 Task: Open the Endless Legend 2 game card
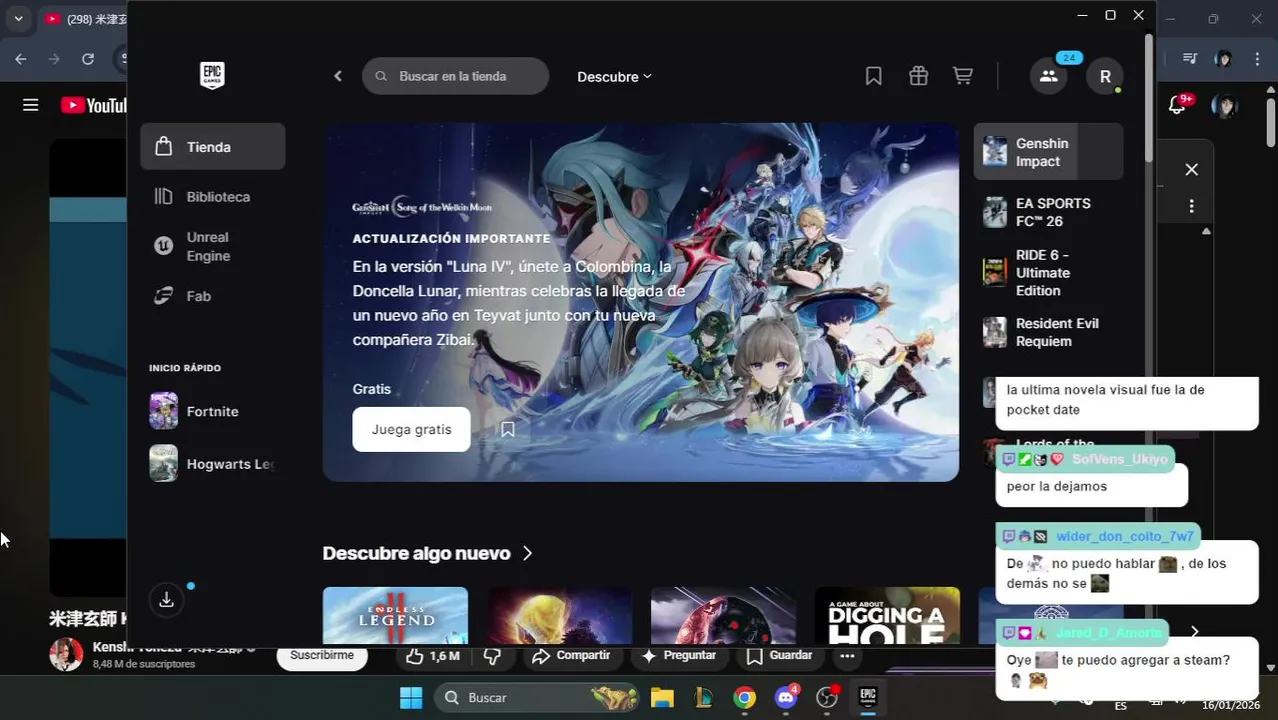click(395, 615)
